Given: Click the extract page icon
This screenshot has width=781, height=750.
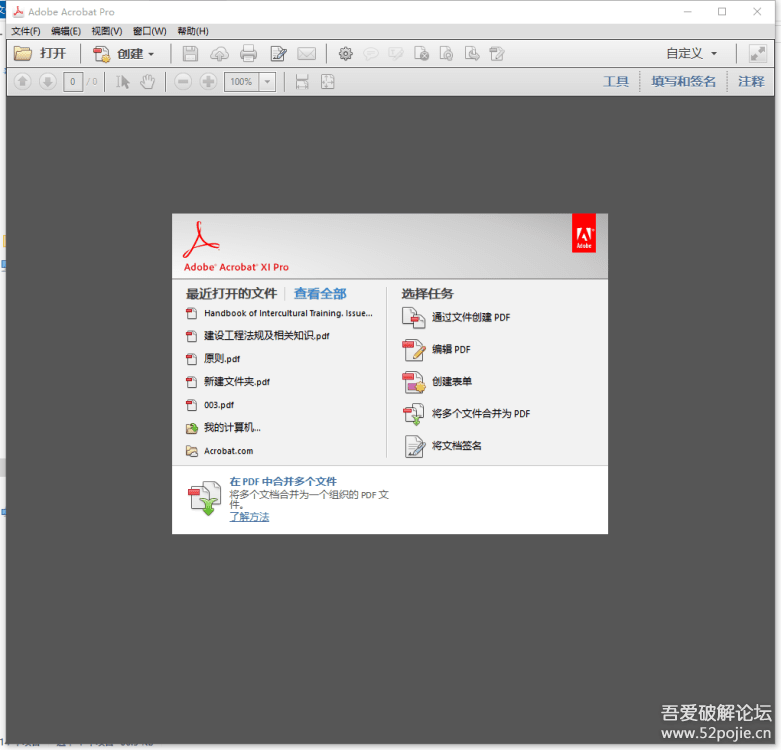Looking at the screenshot, I should [x=472, y=54].
